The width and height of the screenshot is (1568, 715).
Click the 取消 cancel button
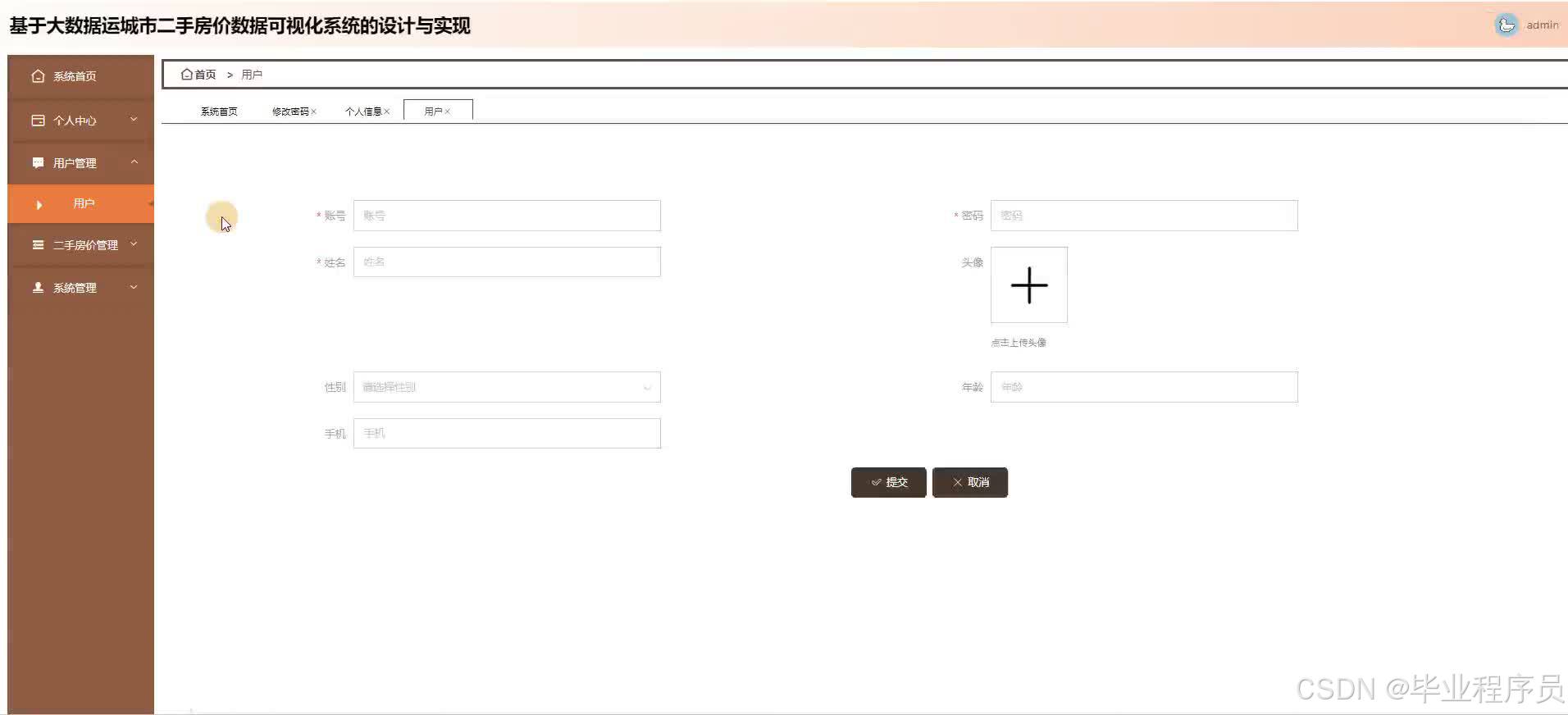[970, 482]
